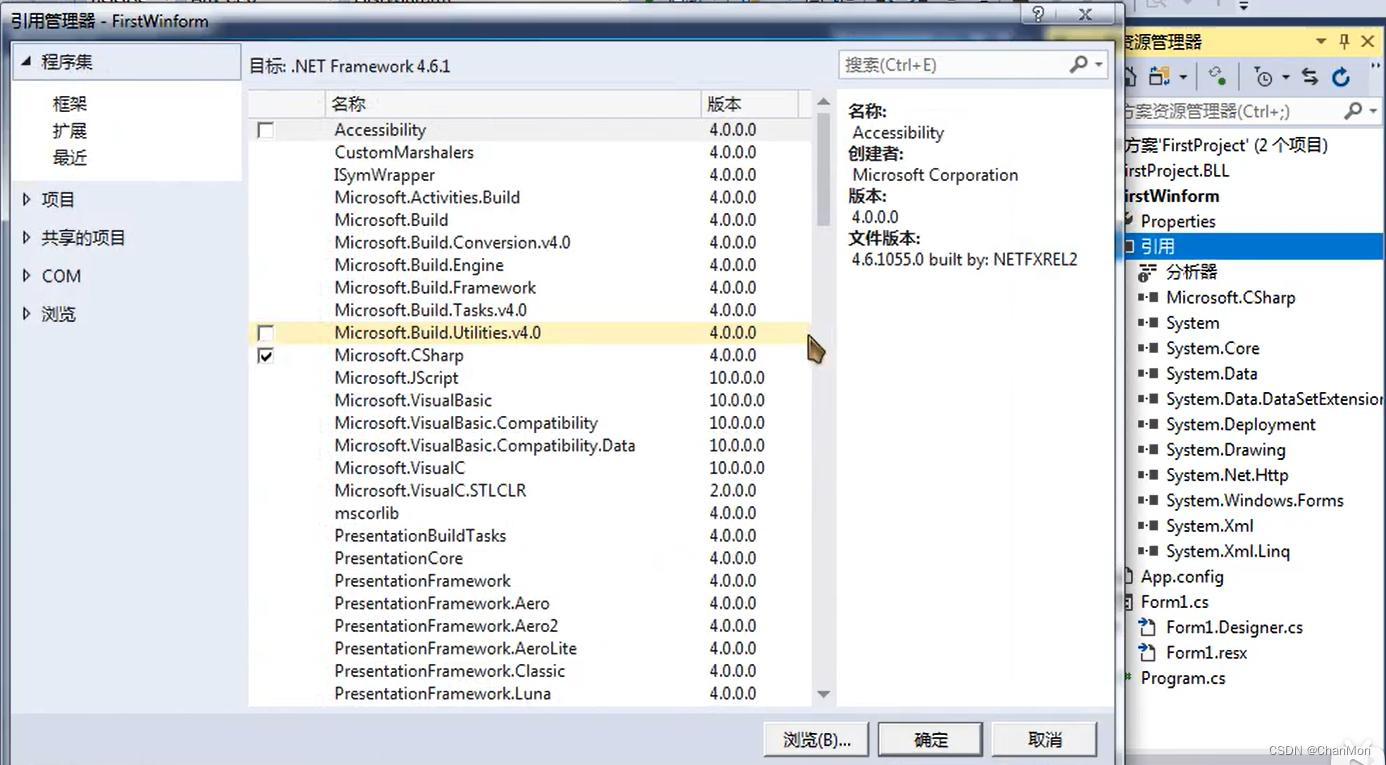
Task: Select the 框架 subcategory
Action: click(x=70, y=104)
